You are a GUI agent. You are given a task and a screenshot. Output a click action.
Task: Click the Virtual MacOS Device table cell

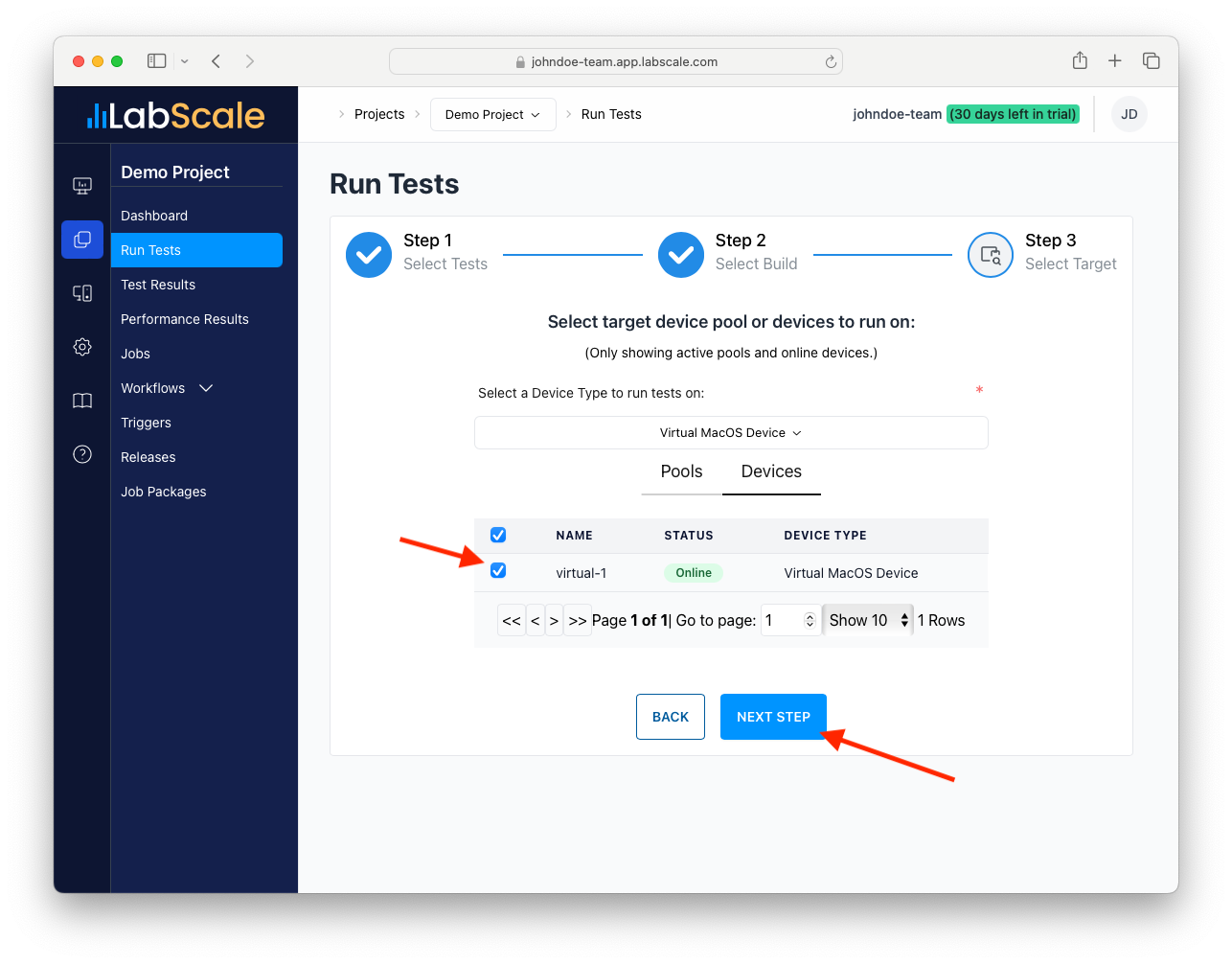click(x=851, y=573)
